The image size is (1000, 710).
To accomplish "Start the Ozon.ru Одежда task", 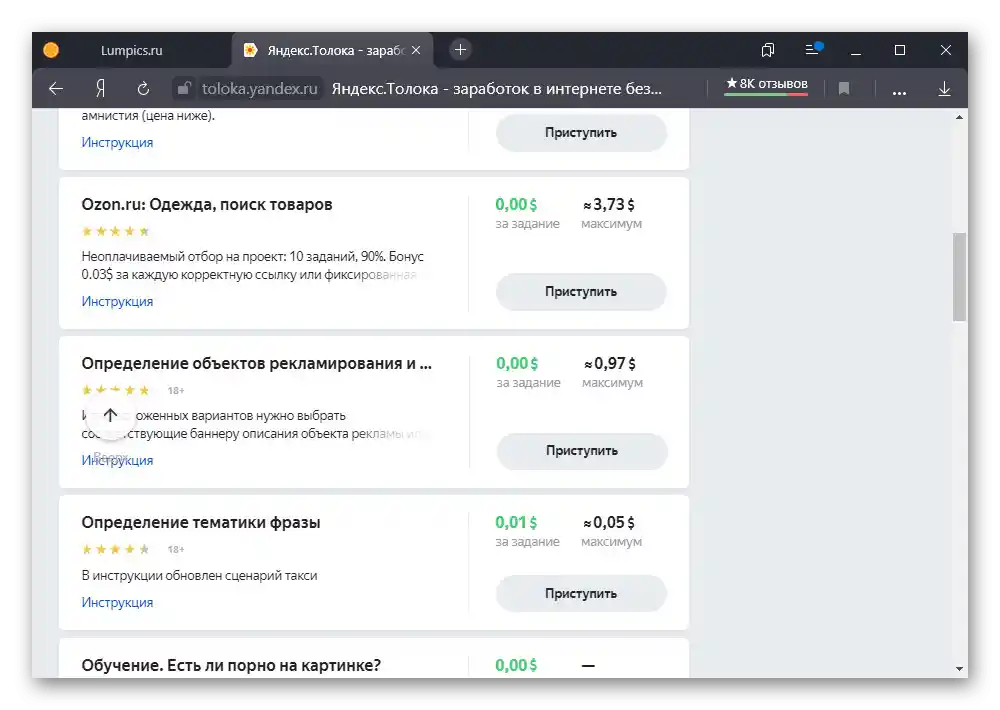I will click(x=581, y=292).
